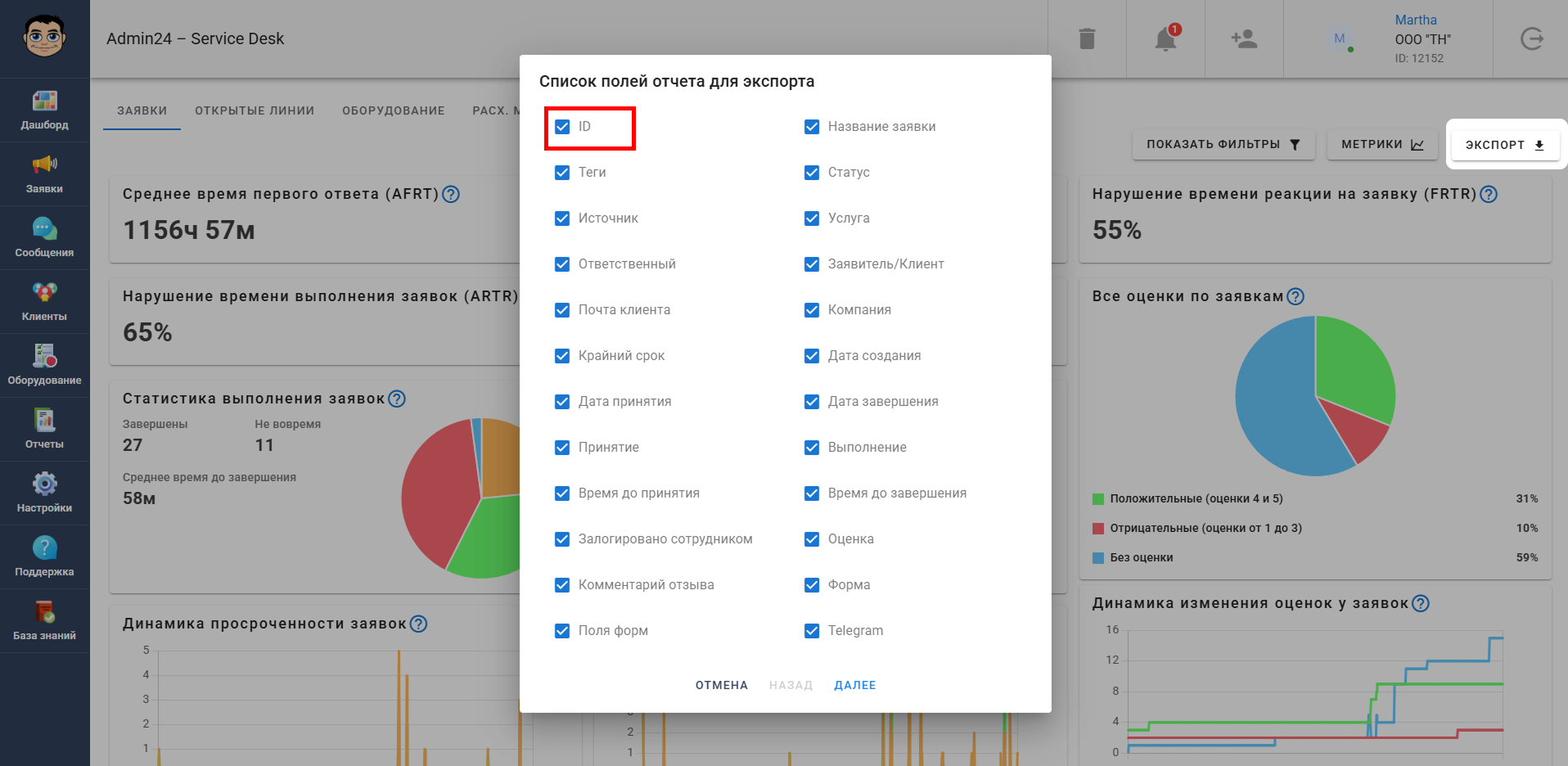Click the Далее button
Screen dimensions: 1568x766
coord(855,685)
